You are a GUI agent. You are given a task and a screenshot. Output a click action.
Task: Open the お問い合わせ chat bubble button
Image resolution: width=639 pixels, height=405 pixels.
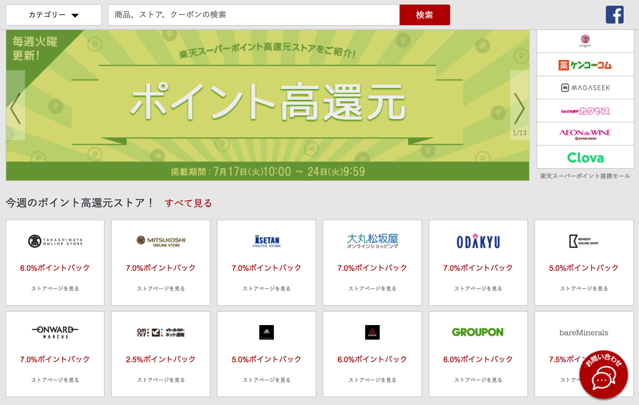coord(604,374)
